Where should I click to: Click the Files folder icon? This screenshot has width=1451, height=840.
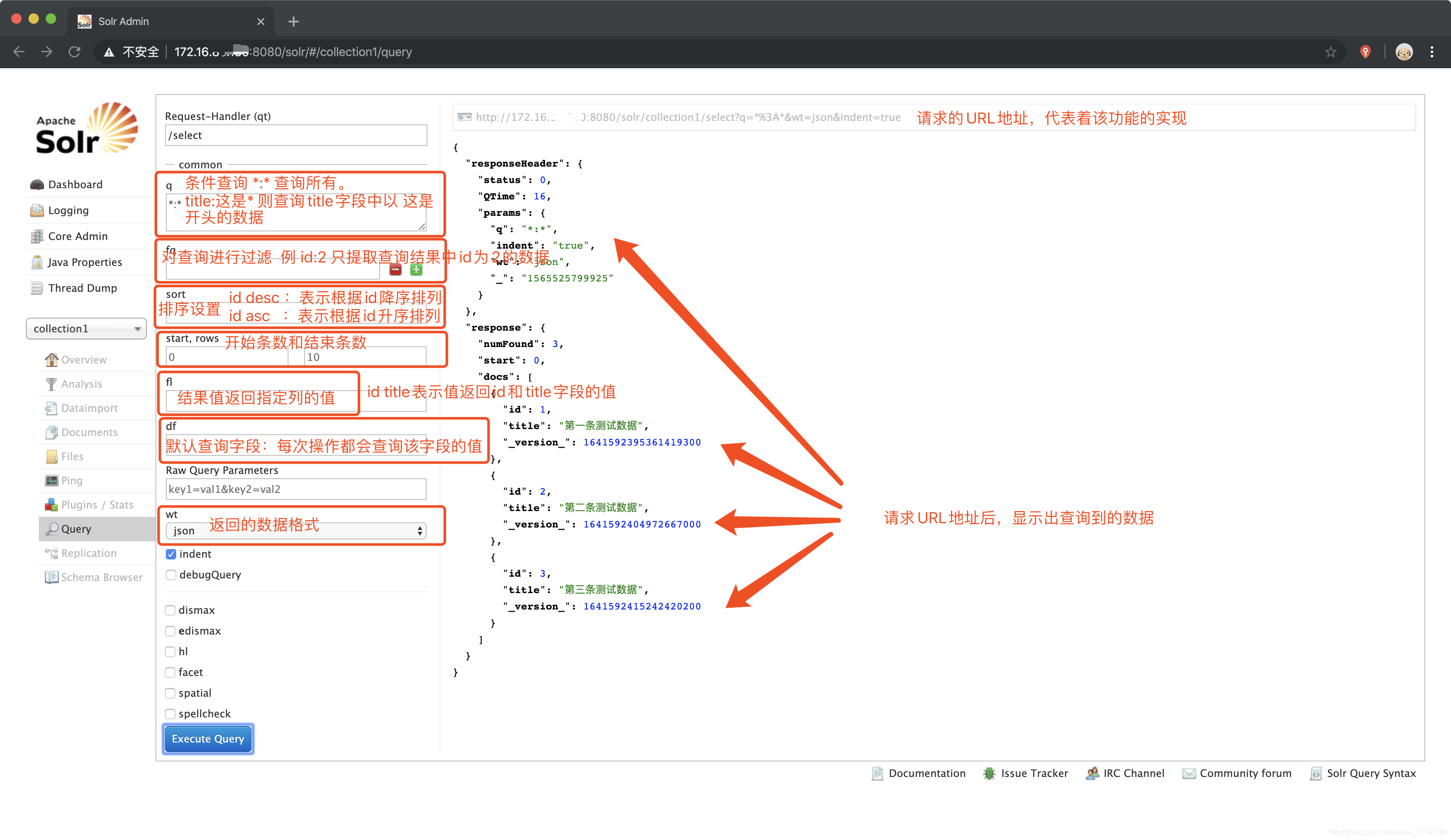[x=51, y=456]
